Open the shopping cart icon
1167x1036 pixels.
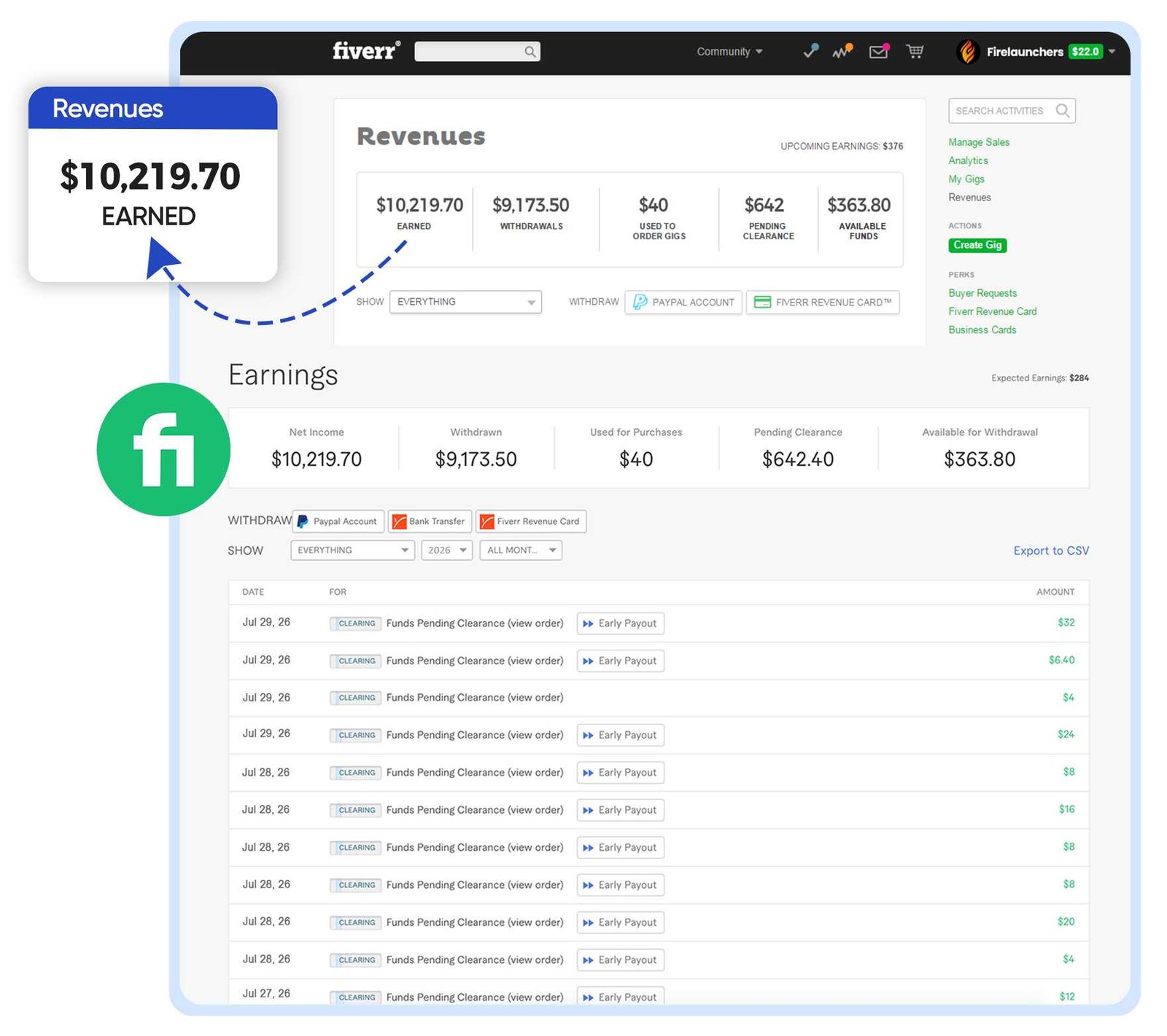pyautogui.click(x=915, y=51)
